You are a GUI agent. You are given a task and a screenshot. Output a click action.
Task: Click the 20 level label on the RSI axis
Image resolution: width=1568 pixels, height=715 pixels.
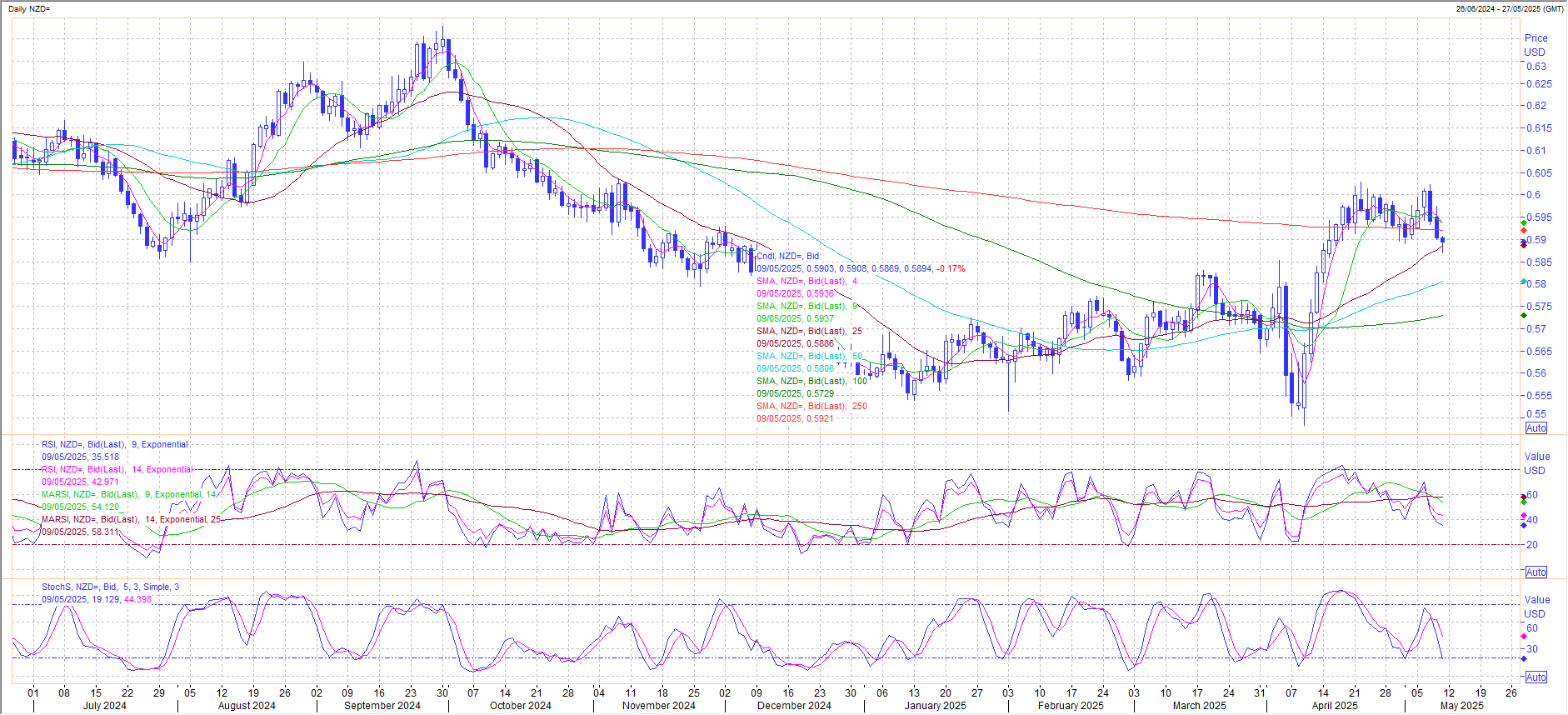click(x=1531, y=545)
